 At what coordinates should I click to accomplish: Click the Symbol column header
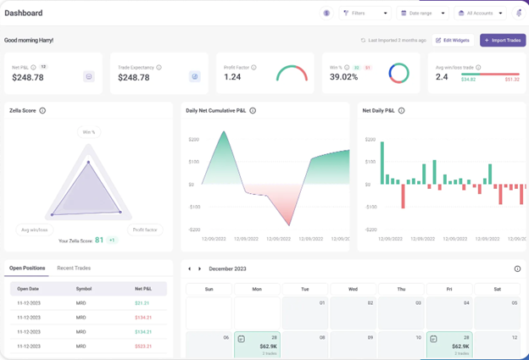pyautogui.click(x=84, y=289)
